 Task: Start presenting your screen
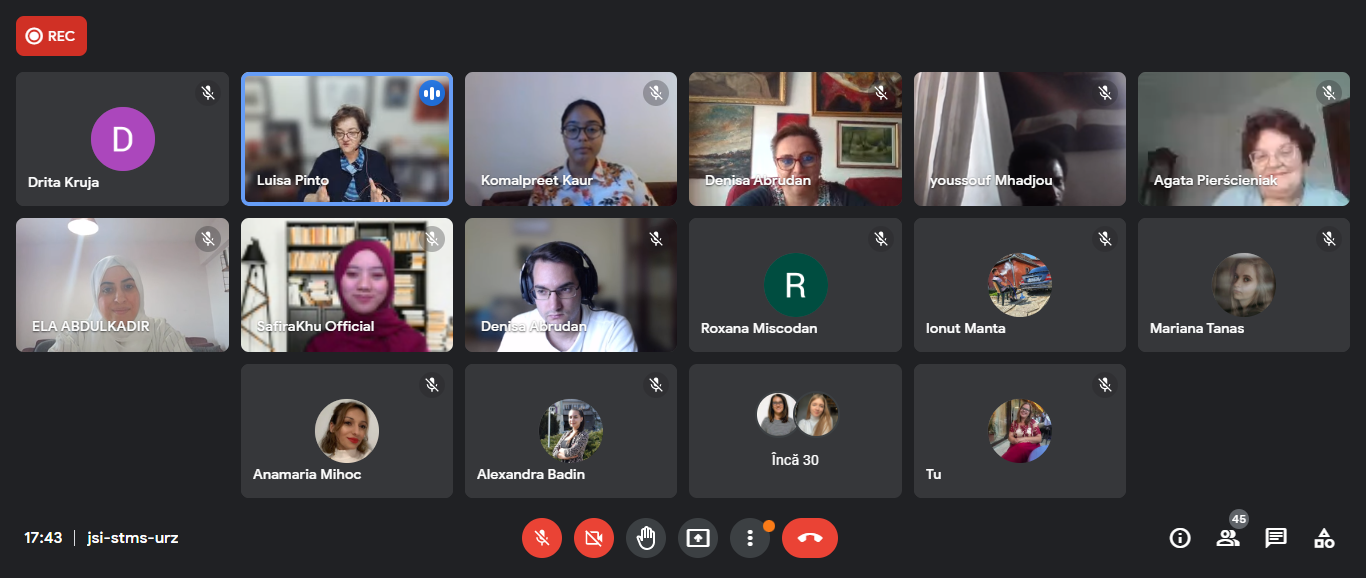click(698, 538)
